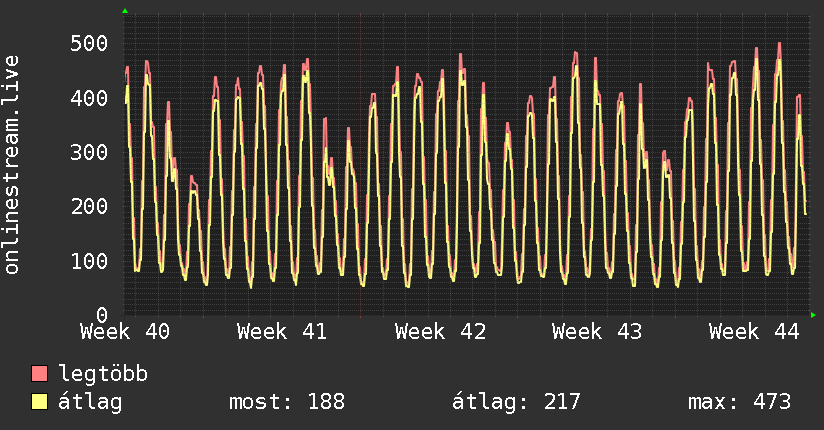This screenshot has height=430, width=824.
Task: Click the green arrow at the x-axis end
Action: (813, 315)
